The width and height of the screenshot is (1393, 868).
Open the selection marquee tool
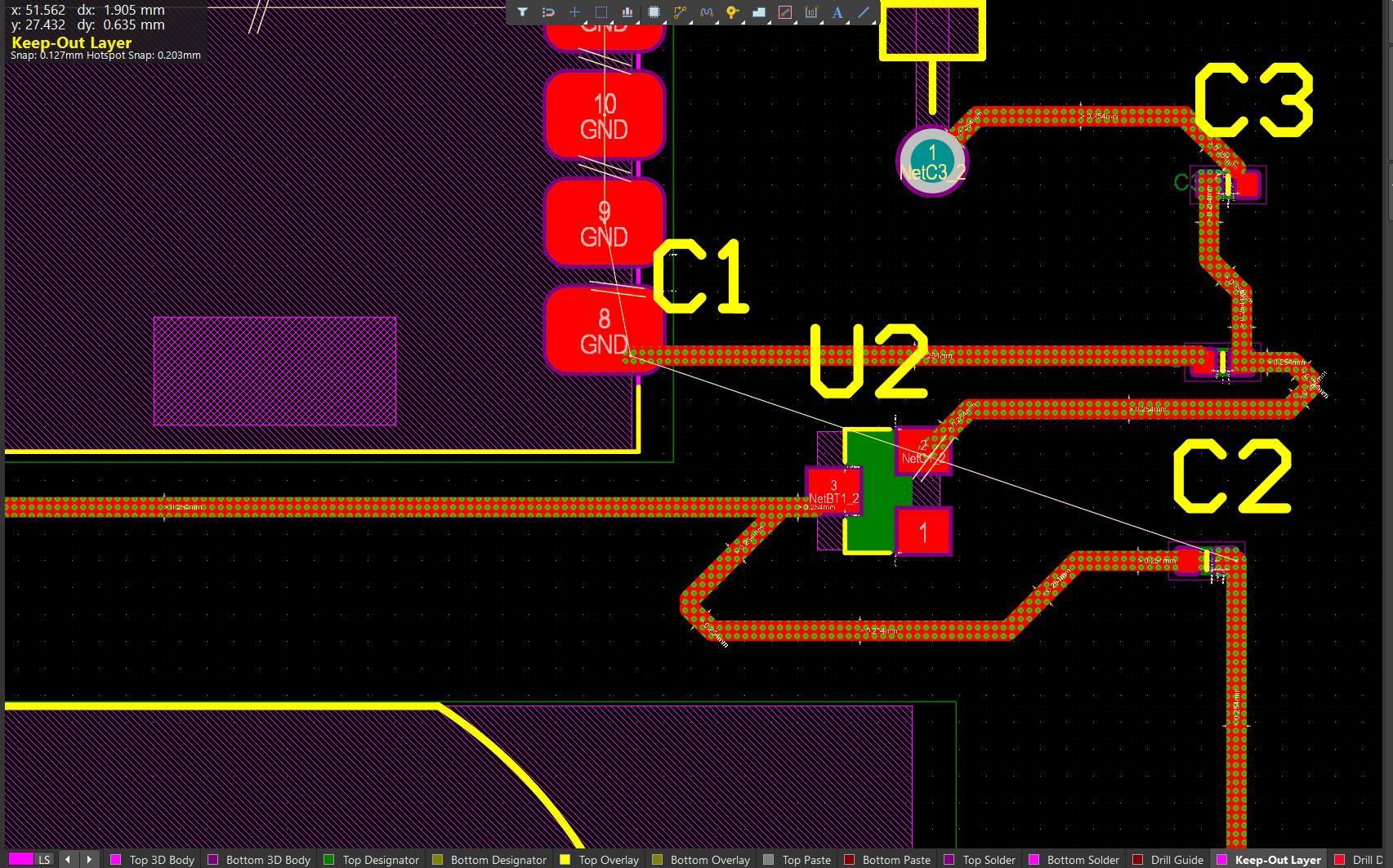(x=601, y=12)
